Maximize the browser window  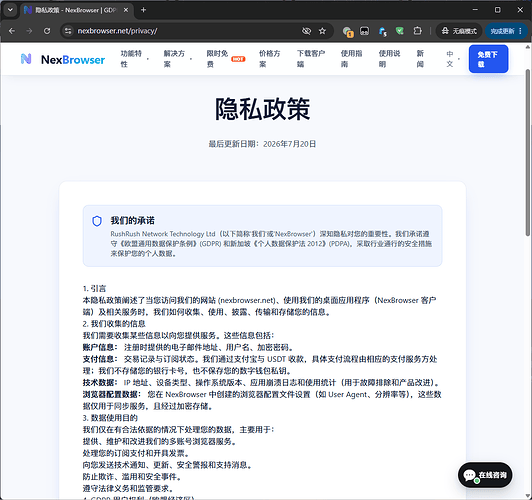(x=497, y=10)
